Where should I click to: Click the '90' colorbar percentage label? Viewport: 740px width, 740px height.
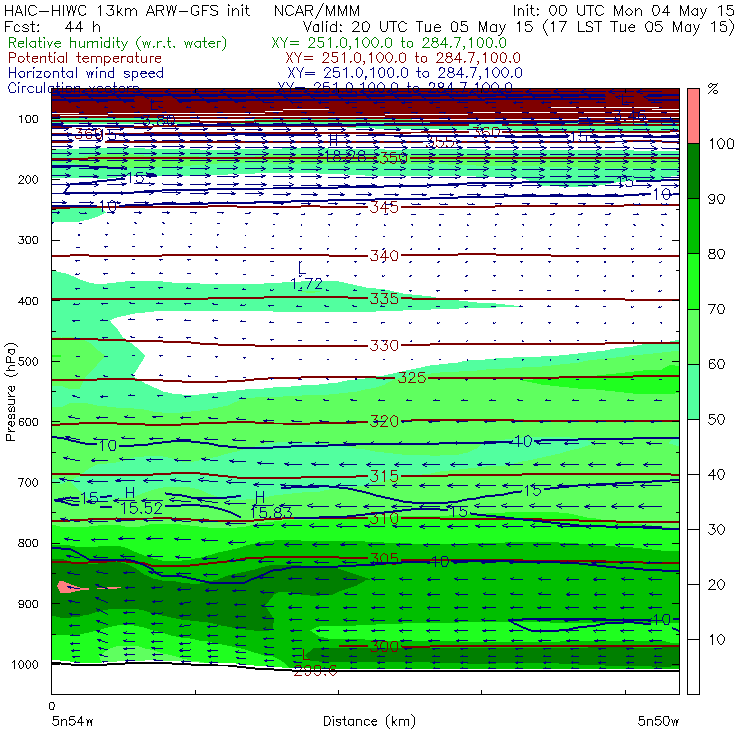point(716,199)
